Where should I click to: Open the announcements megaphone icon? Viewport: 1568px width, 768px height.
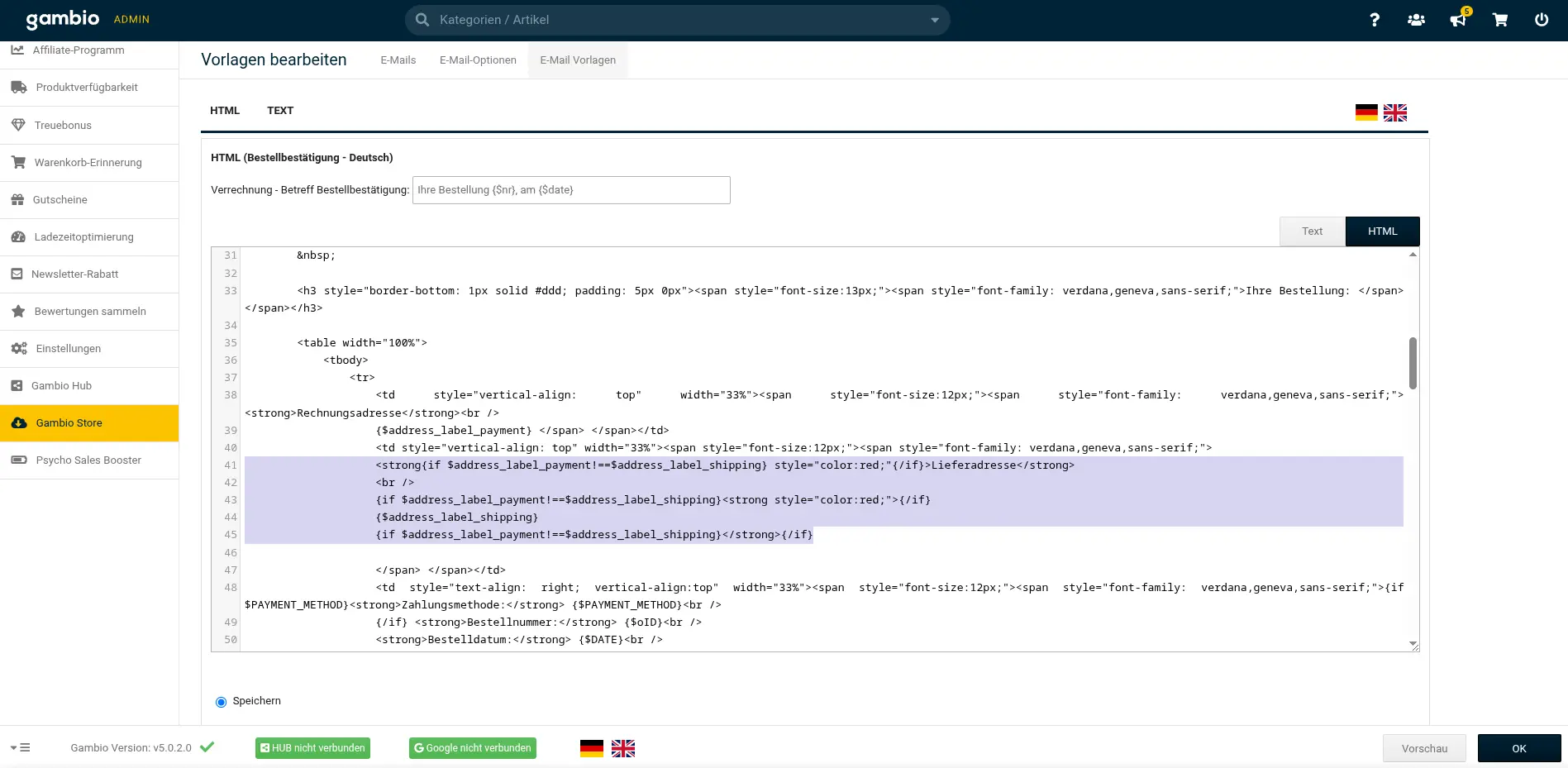point(1458,20)
